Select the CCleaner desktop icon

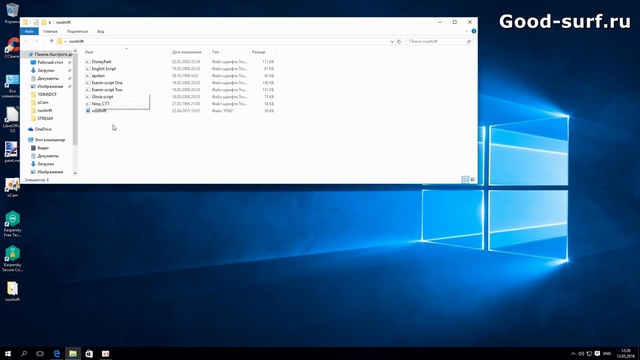[x=12, y=47]
